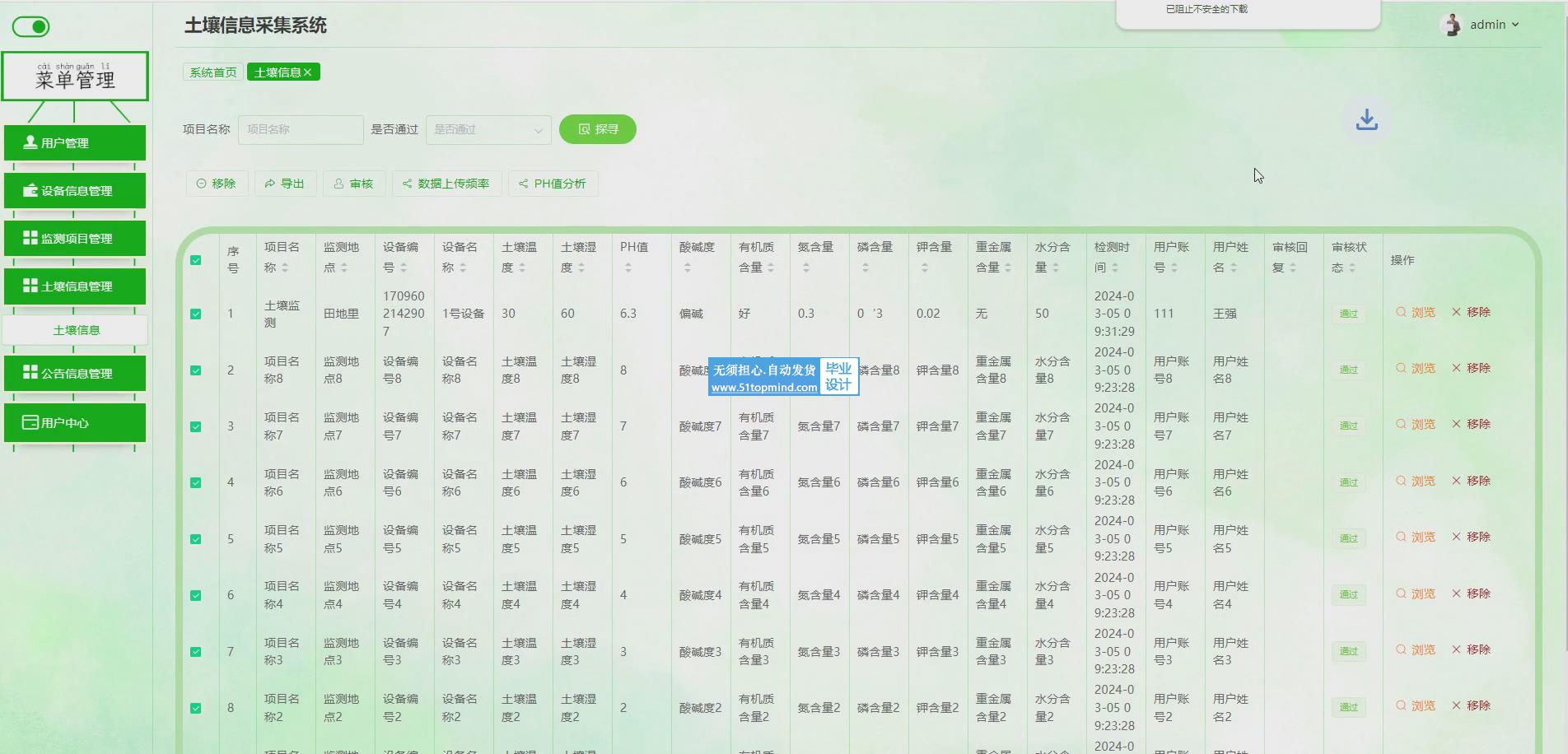Viewport: 1568px width, 754px height.
Task: Click the 菜单管理 sidebar header
Action: point(75,76)
